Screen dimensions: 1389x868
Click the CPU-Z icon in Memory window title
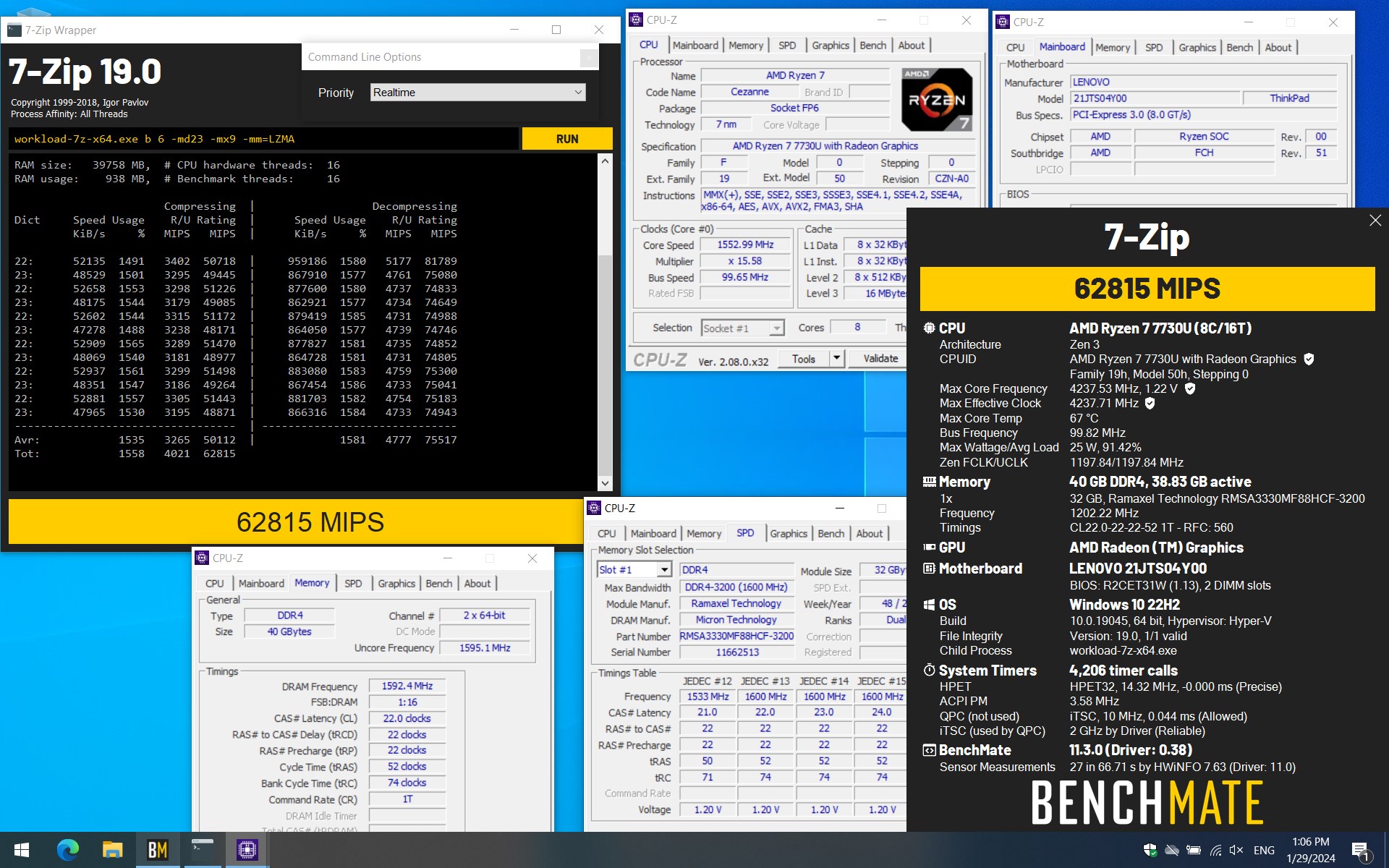[201, 558]
